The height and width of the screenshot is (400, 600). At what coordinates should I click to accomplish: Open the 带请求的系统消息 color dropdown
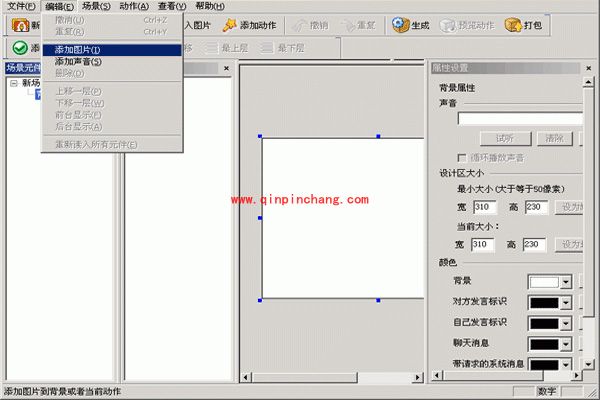click(566, 364)
